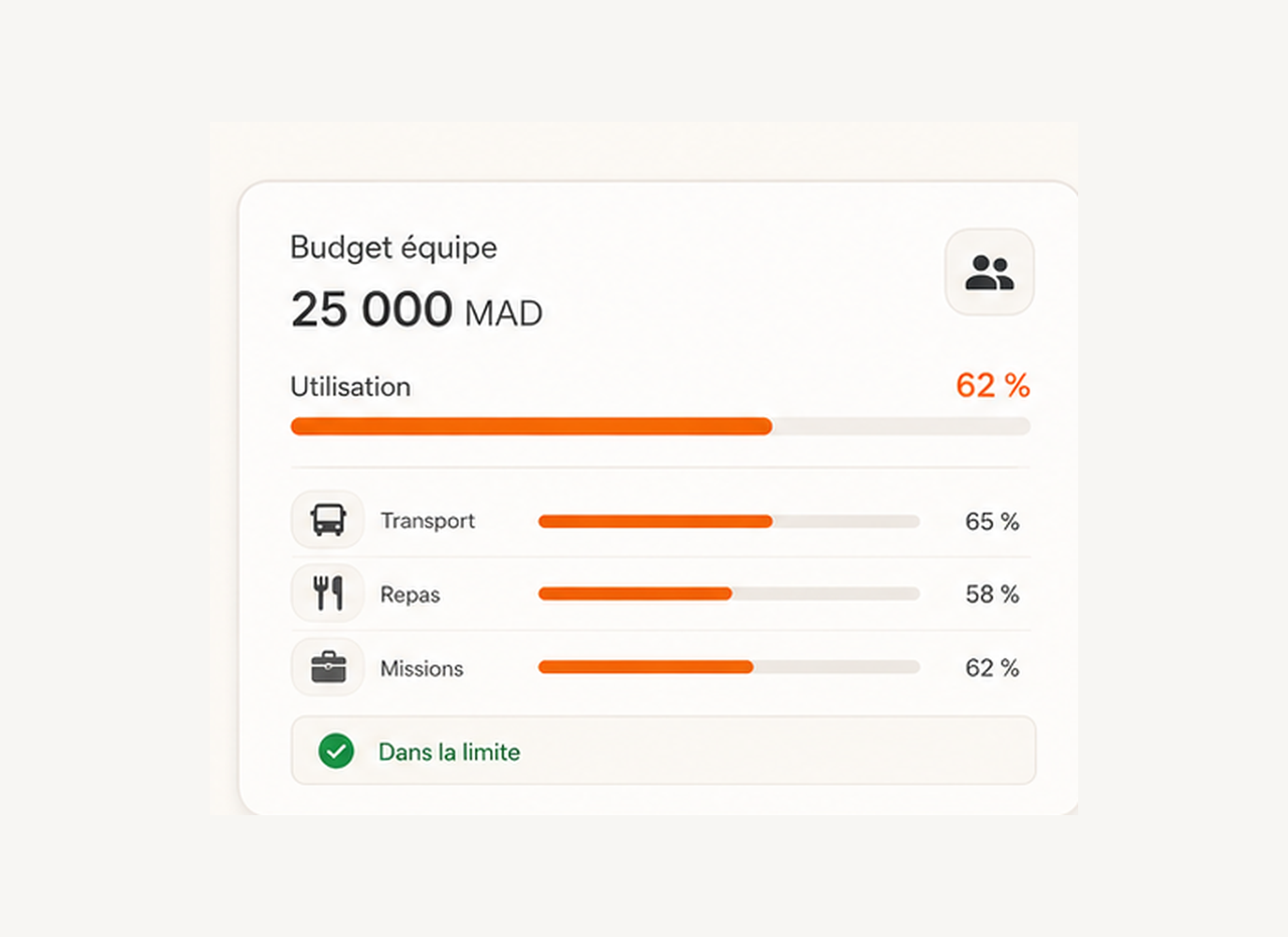Image resolution: width=1288 pixels, height=937 pixels.
Task: Click the Transport usage progress bar
Action: pos(729,521)
